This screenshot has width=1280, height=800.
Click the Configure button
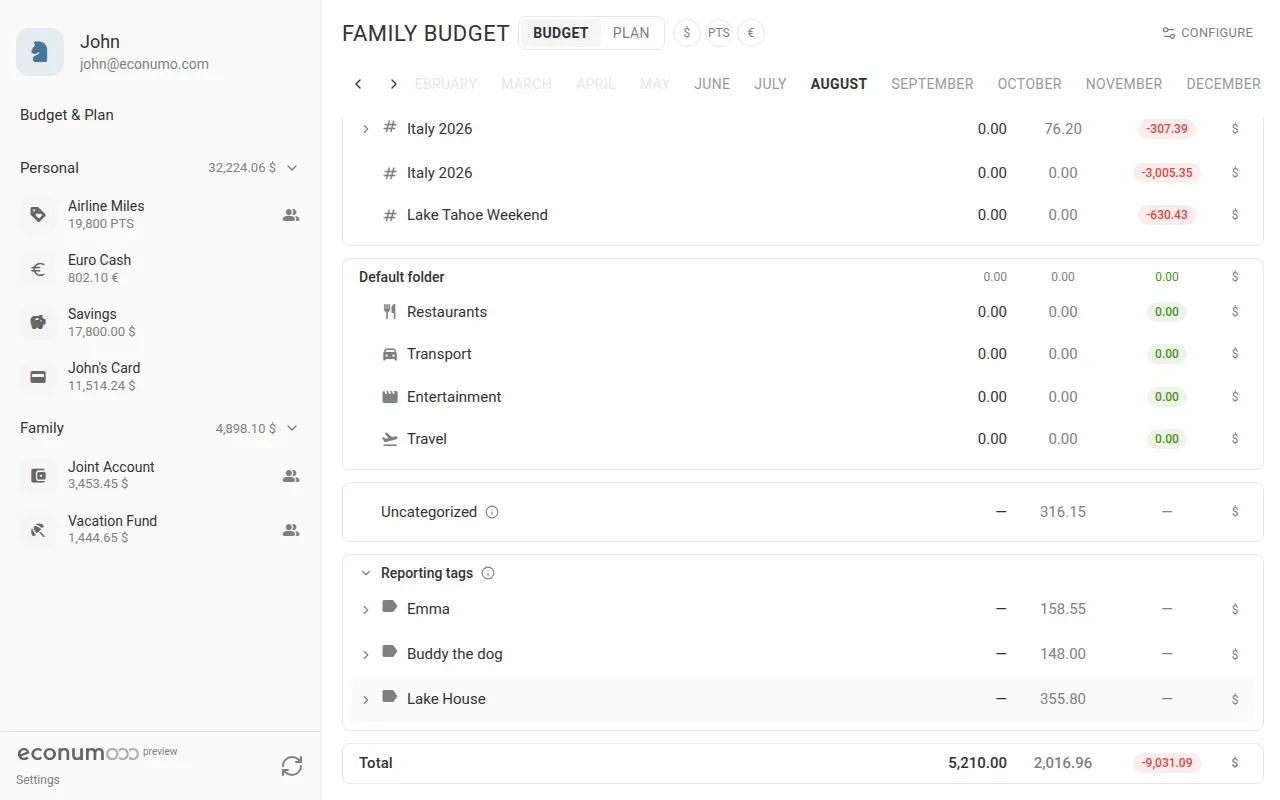pyautogui.click(x=1207, y=33)
